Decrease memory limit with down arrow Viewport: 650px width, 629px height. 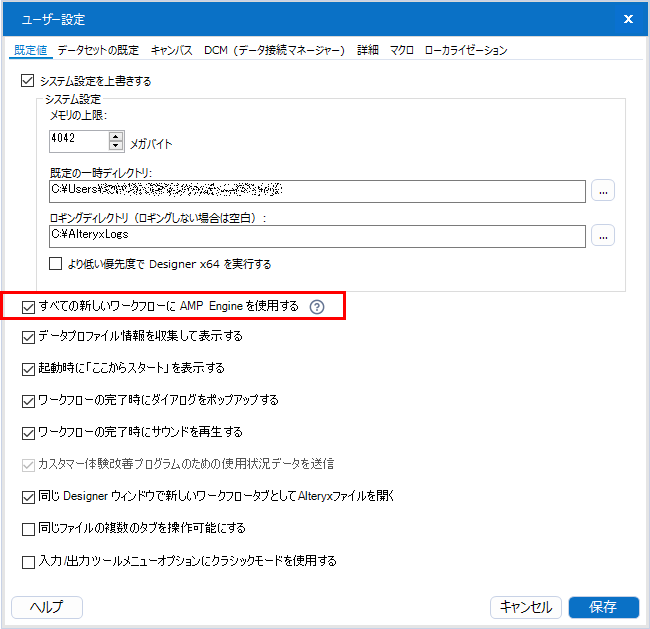click(x=116, y=147)
